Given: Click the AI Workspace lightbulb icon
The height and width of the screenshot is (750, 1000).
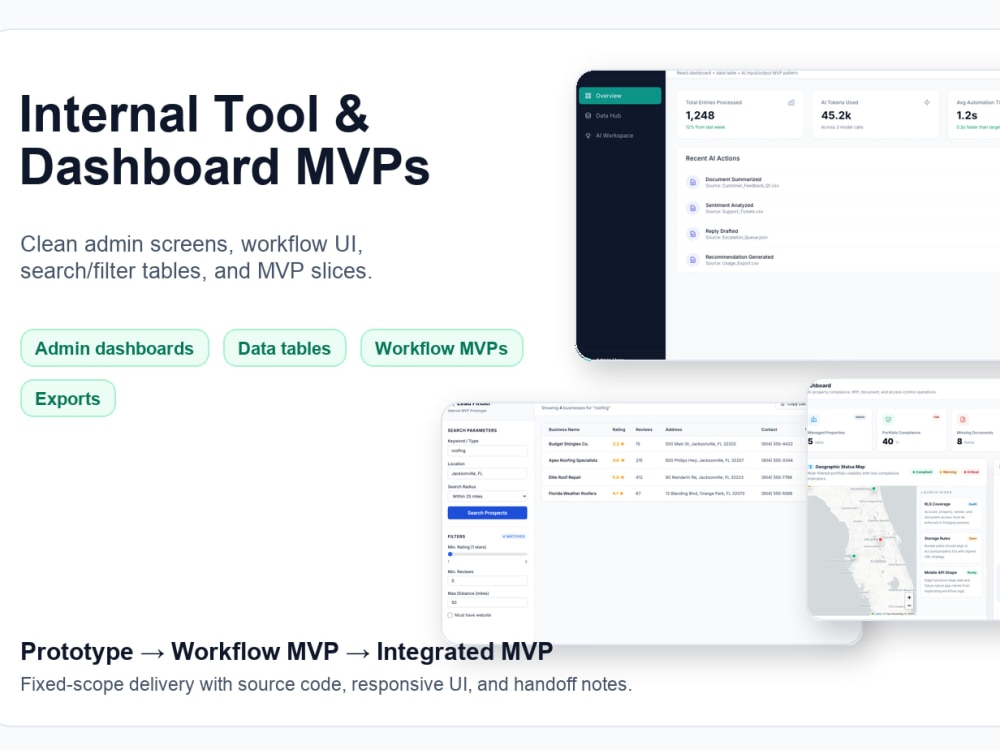Looking at the screenshot, I should pyautogui.click(x=588, y=135).
